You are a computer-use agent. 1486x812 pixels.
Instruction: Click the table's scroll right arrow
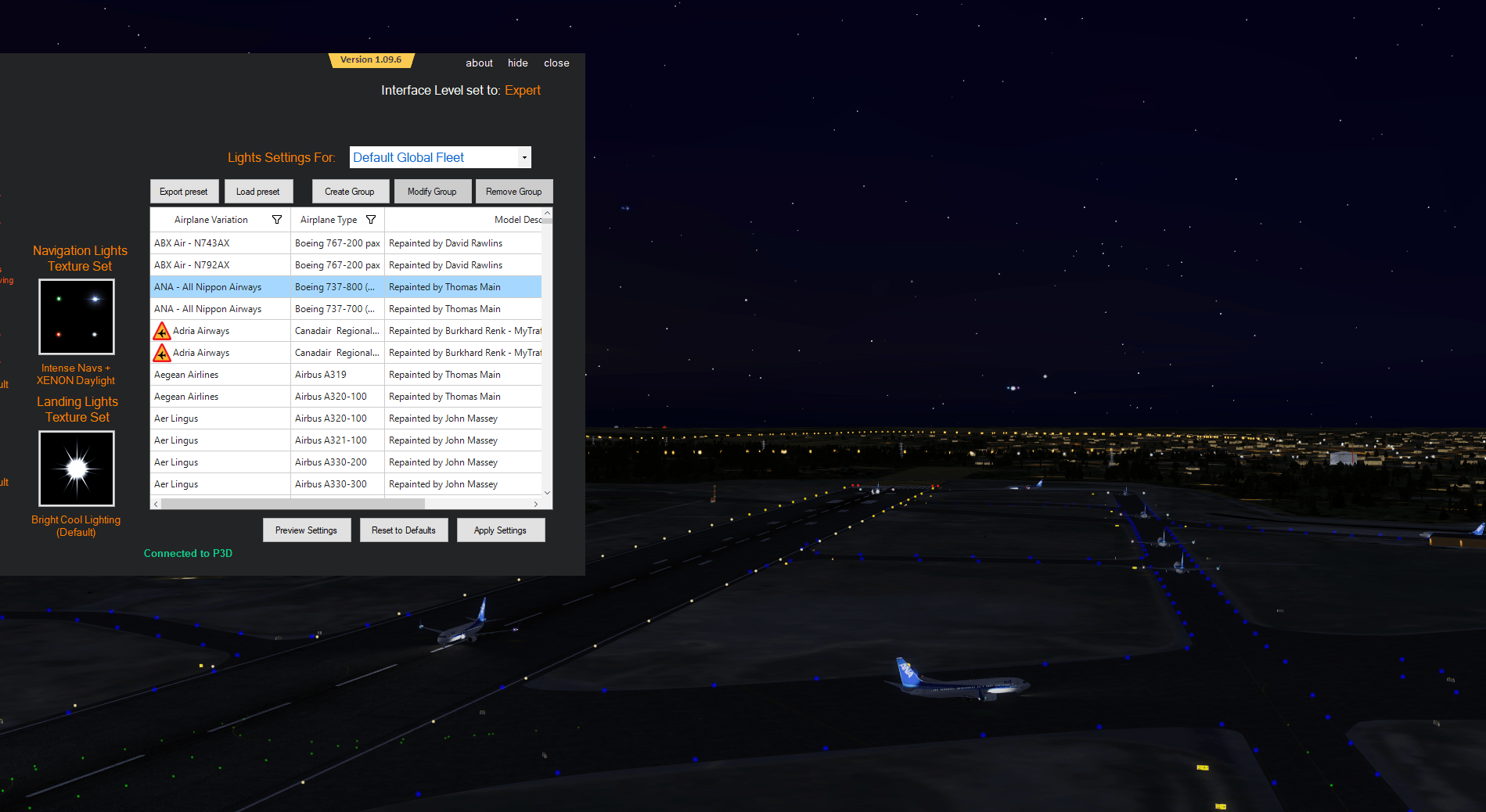(536, 504)
